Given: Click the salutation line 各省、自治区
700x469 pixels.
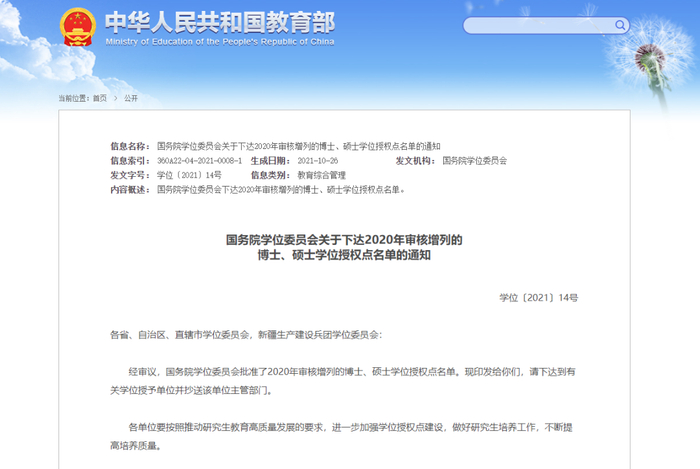Looking at the screenshot, I should 246,335.
